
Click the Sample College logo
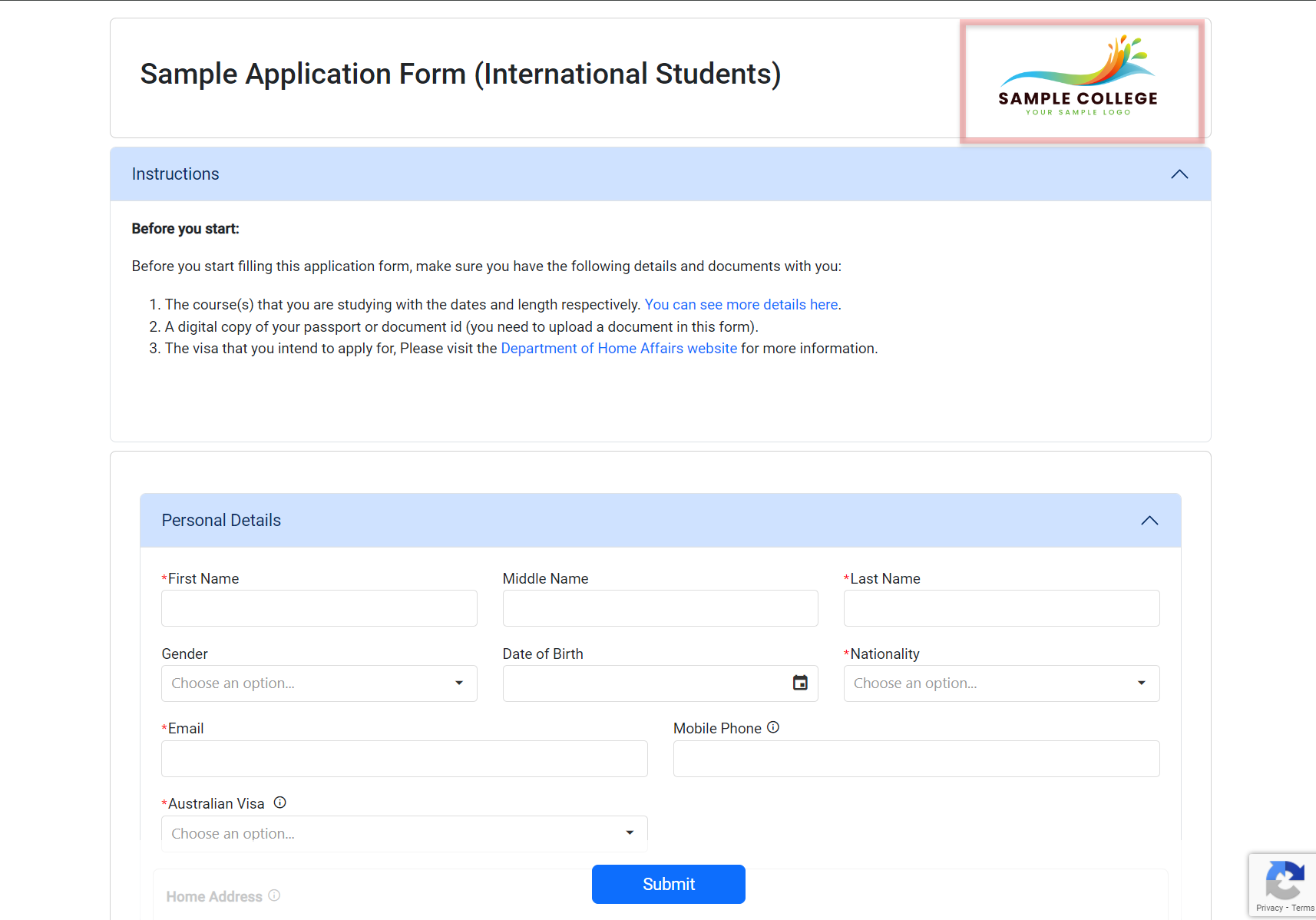(x=1081, y=81)
